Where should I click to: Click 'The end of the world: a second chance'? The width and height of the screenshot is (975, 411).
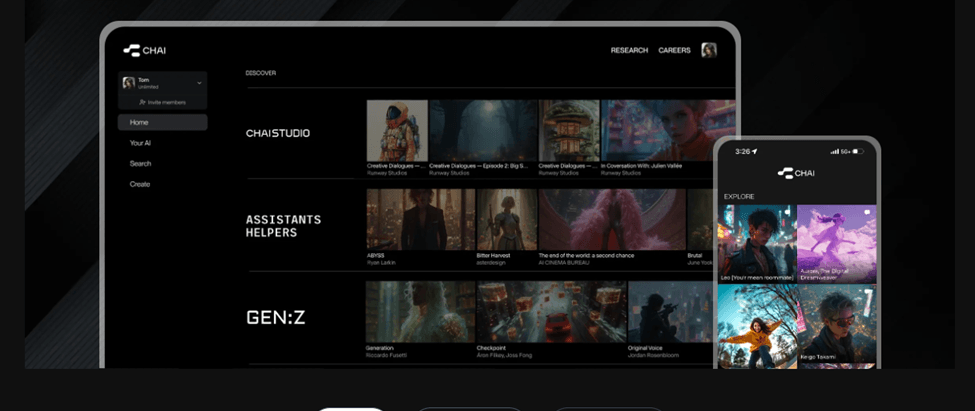click(x=586, y=256)
